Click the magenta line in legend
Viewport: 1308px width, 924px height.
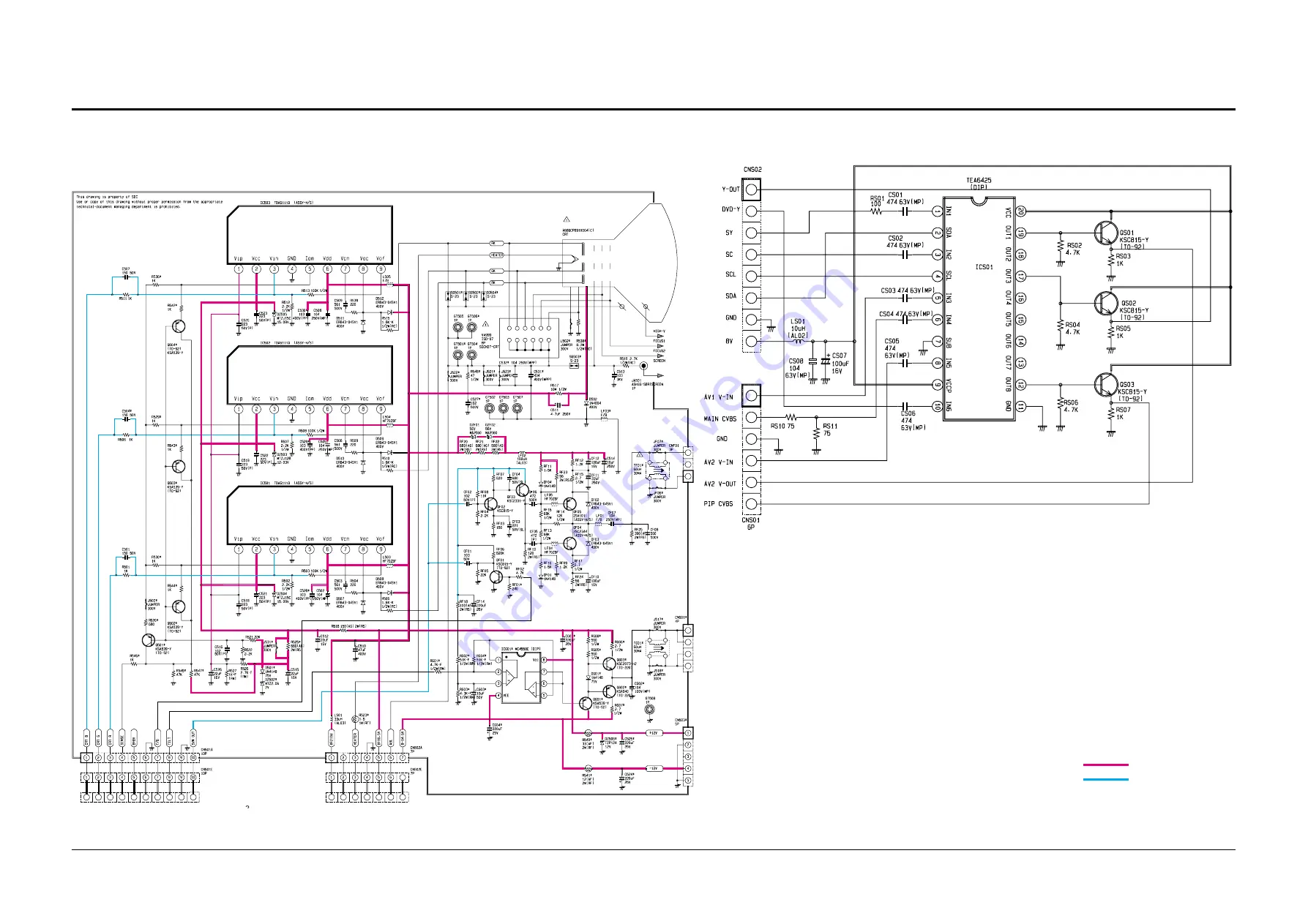point(1105,765)
